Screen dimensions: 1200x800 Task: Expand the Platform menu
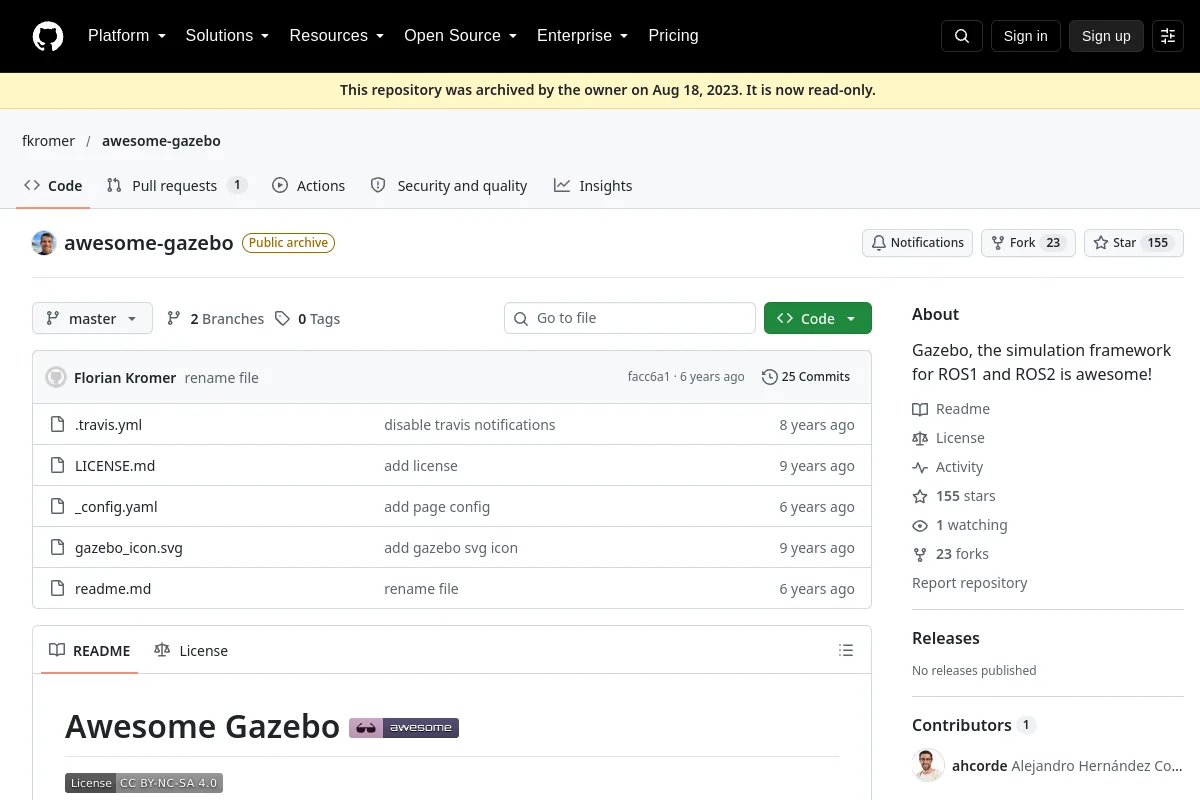coord(127,36)
